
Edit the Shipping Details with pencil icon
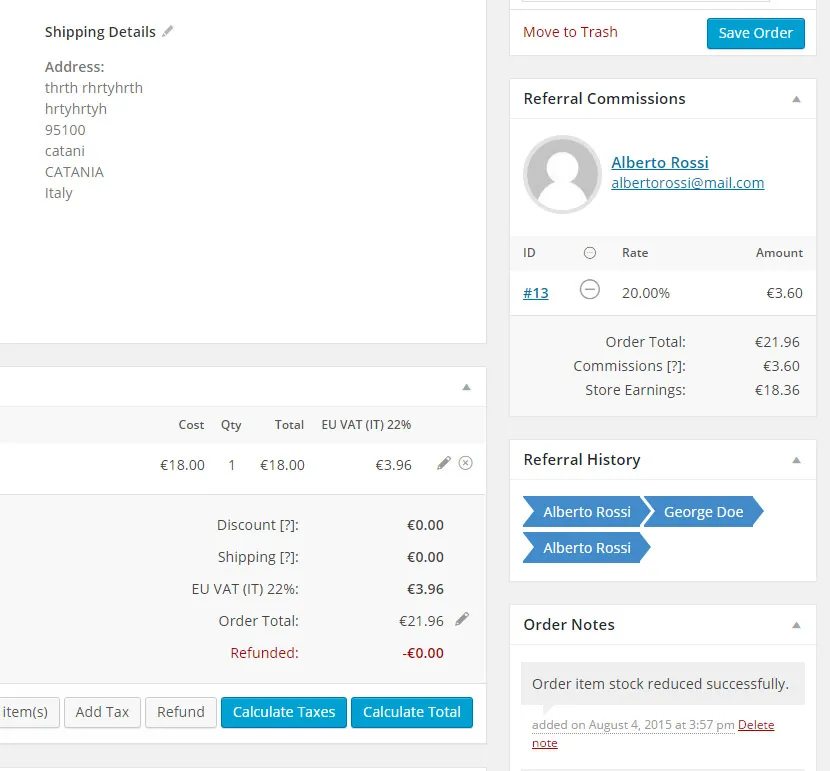[x=167, y=31]
